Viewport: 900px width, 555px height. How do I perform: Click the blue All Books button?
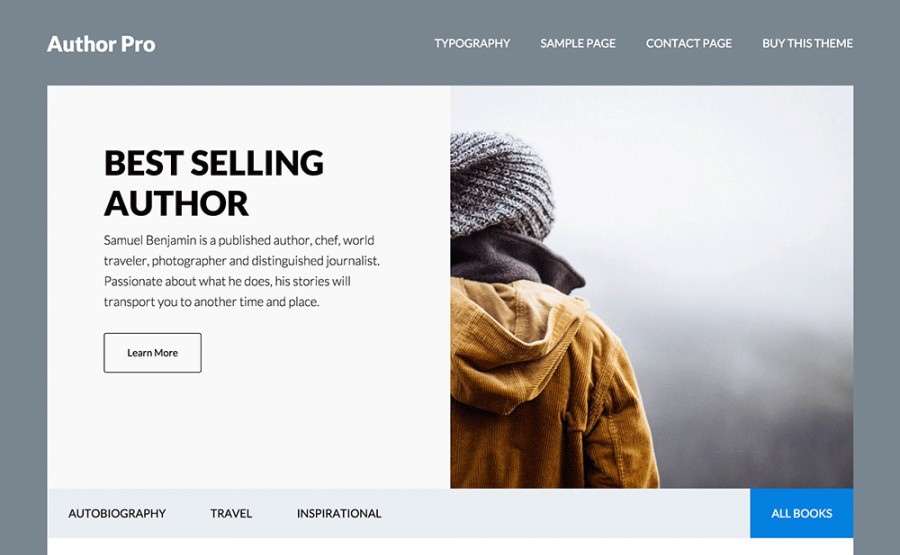click(801, 513)
